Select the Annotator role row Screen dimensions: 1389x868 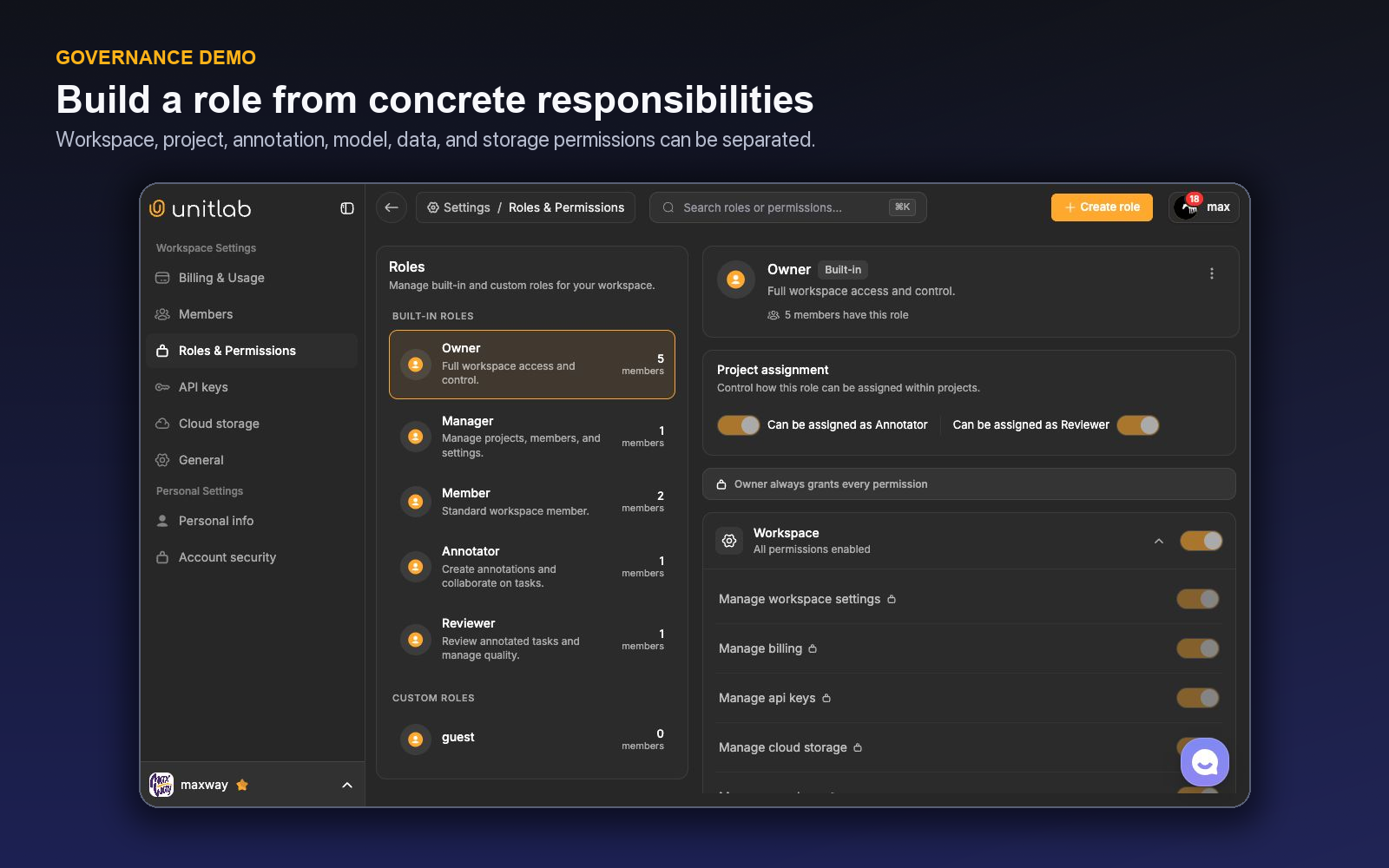[532, 567]
